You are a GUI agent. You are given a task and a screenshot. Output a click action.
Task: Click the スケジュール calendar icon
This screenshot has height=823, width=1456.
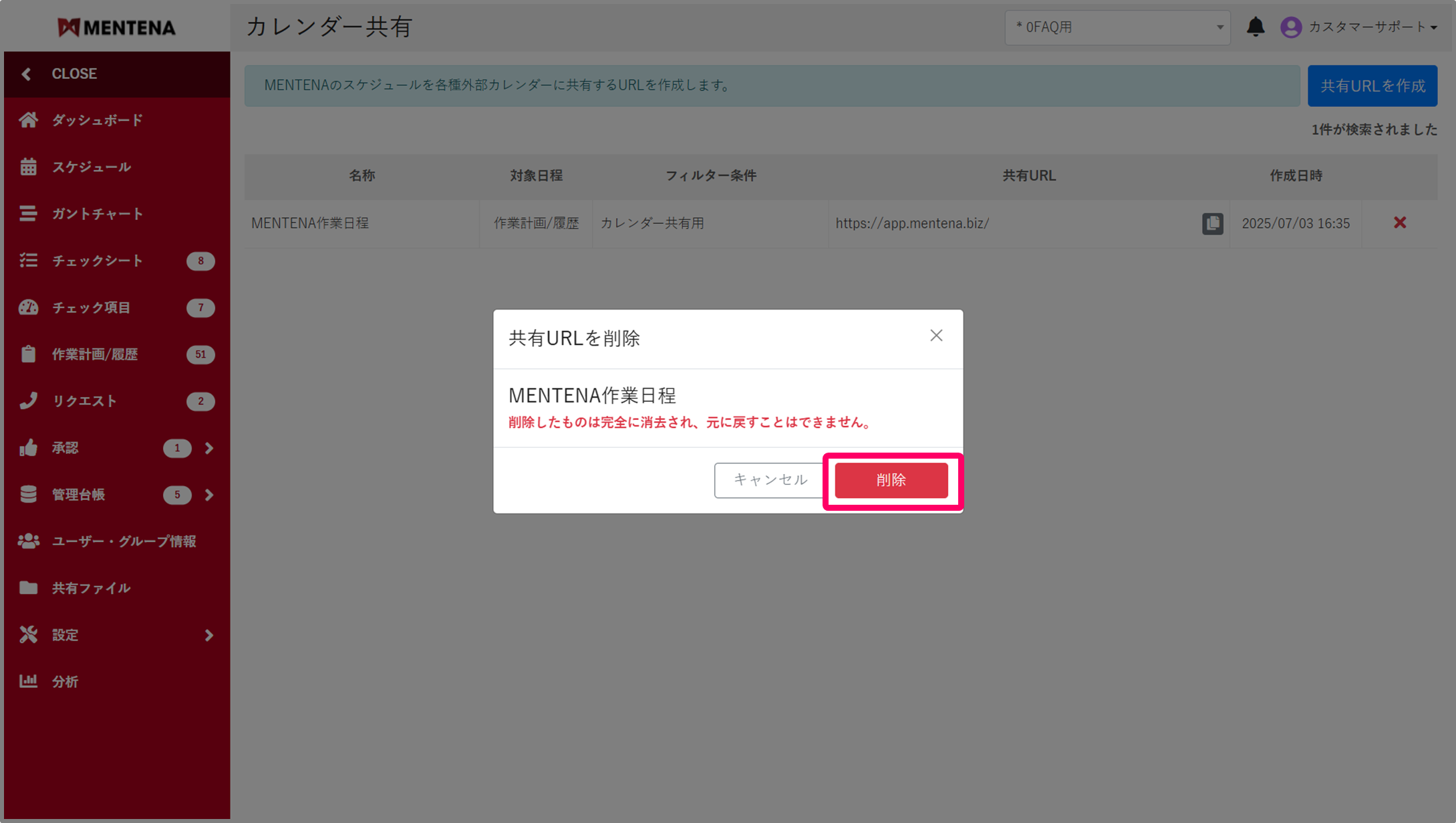pos(28,167)
